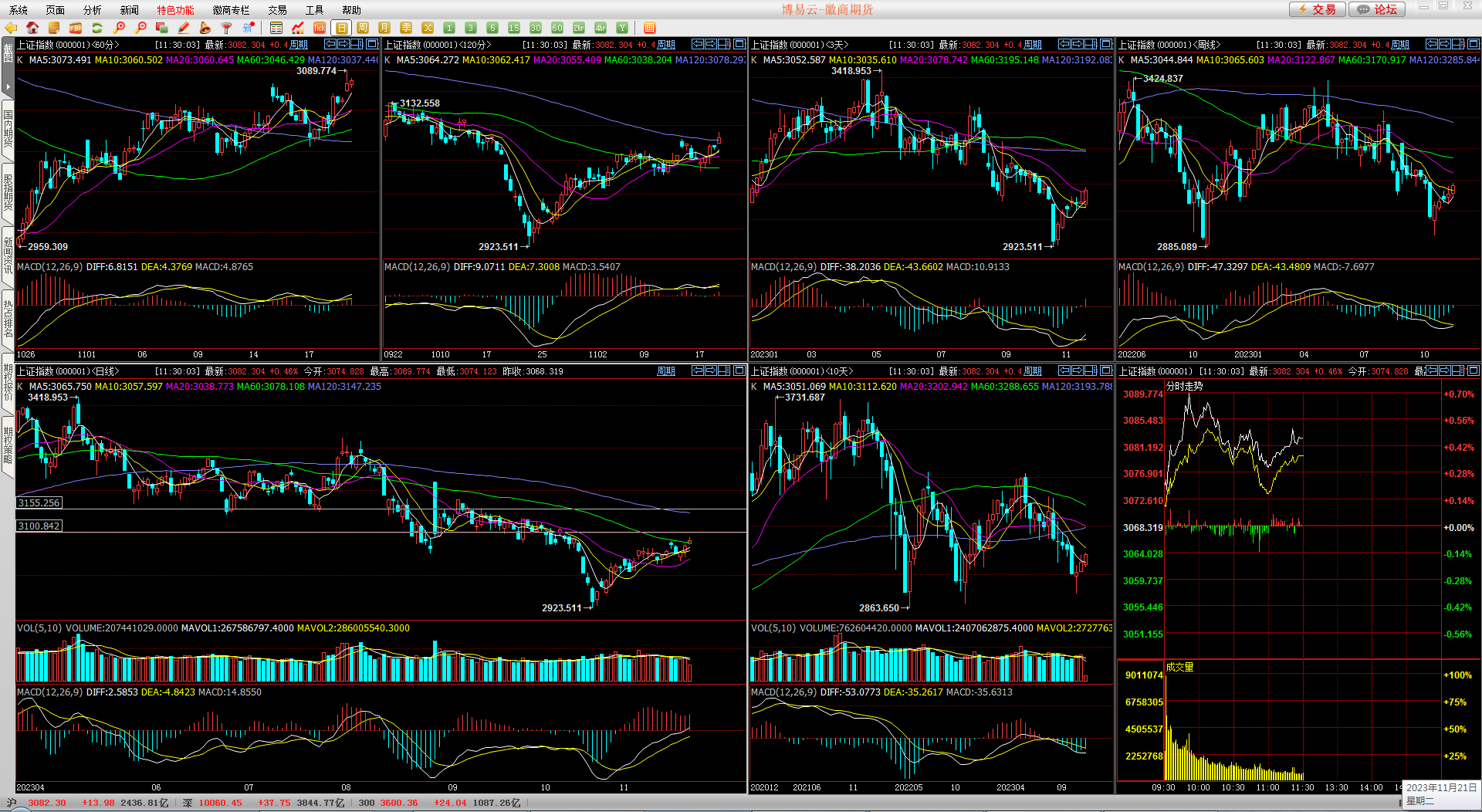Screen dimensions: 1482x812
Task: Click the green refresh arrows icon
Action: (x=97, y=28)
